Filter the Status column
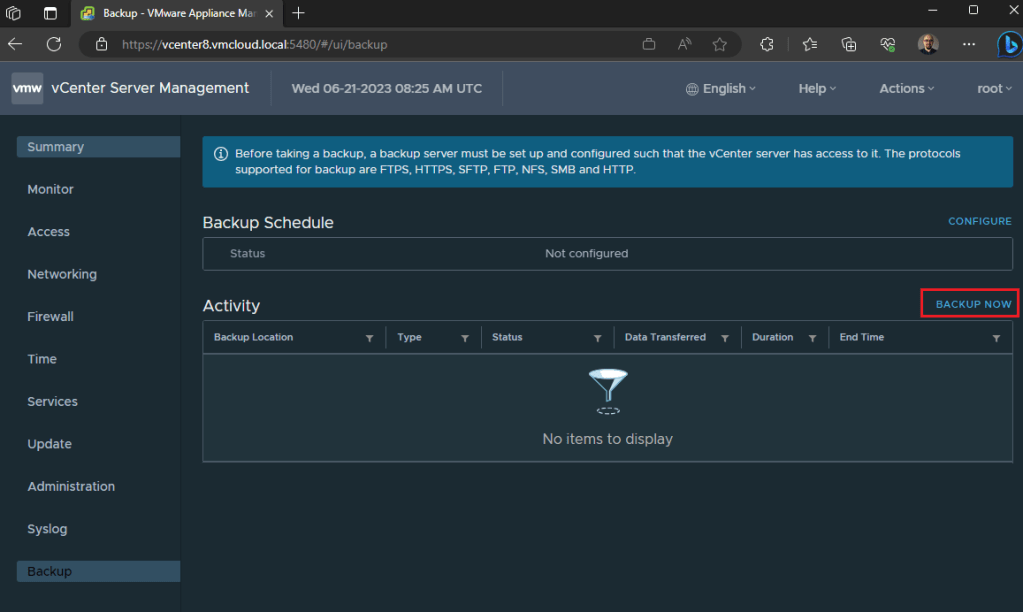1023x612 pixels. (x=597, y=339)
